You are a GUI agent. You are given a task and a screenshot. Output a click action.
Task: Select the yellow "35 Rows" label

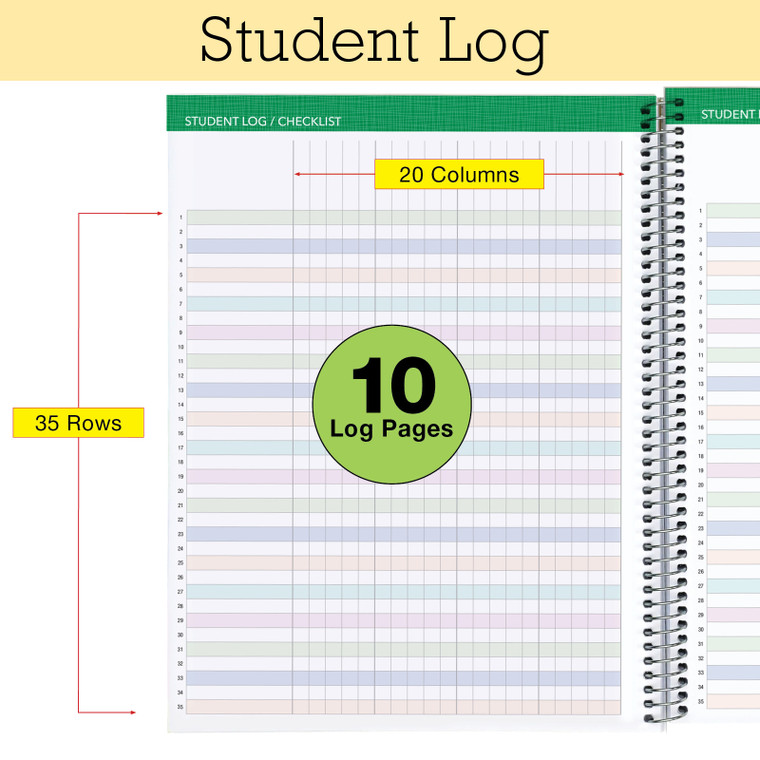(78, 423)
